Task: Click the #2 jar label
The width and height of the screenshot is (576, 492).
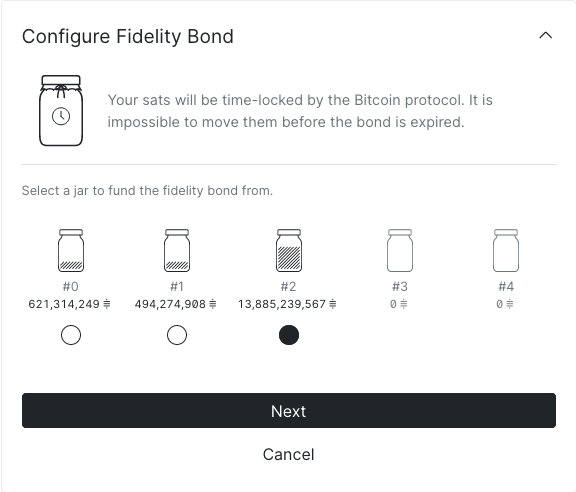Action: pos(289,286)
